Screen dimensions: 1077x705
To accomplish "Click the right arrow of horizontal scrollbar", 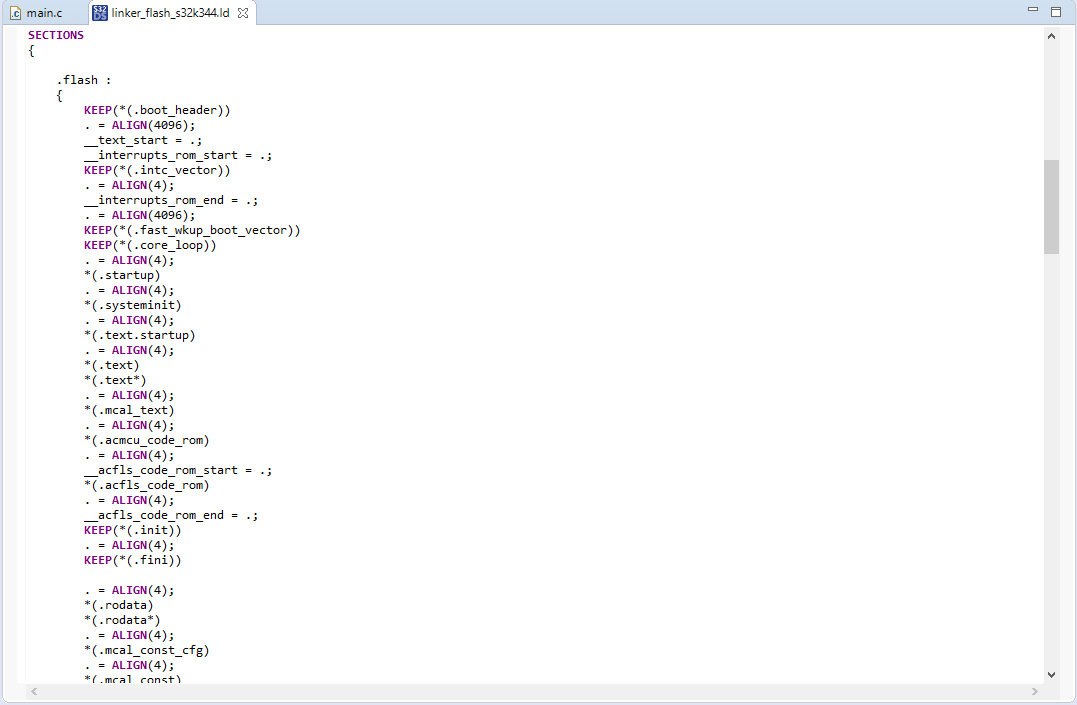I will click(x=1035, y=691).
